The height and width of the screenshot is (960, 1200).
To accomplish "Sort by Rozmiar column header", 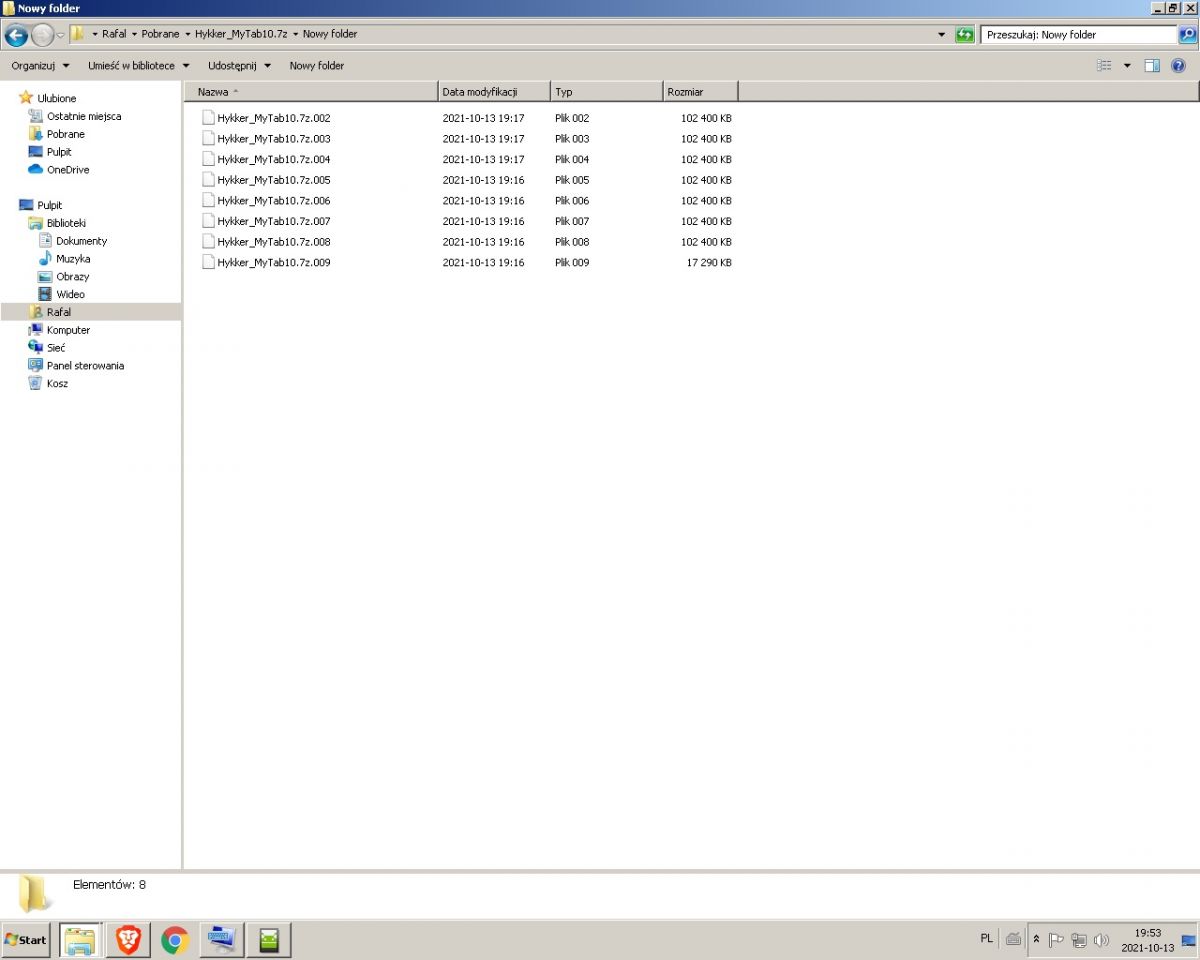I will click(700, 92).
